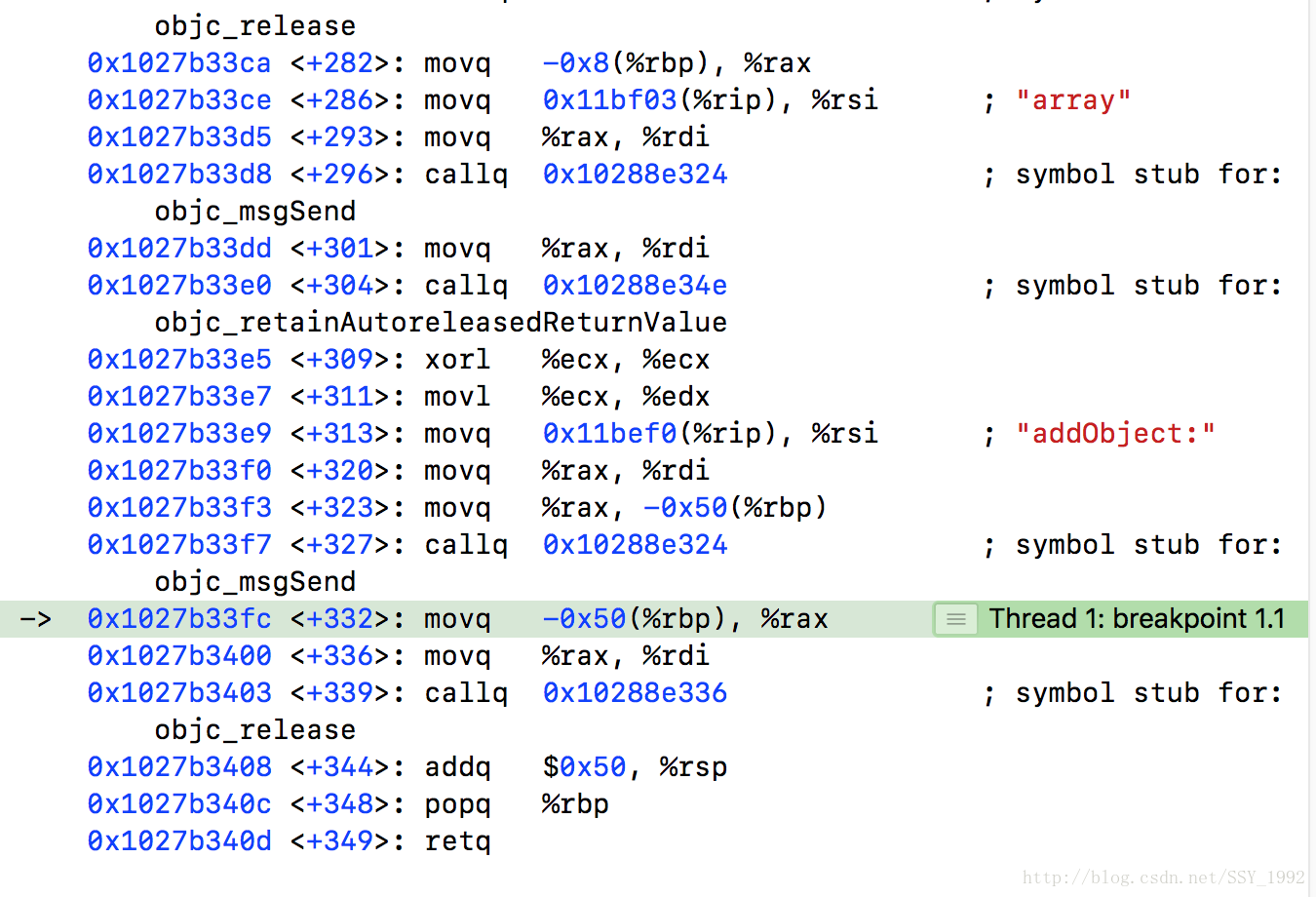Click the "array" selector comment

[x=1073, y=100]
